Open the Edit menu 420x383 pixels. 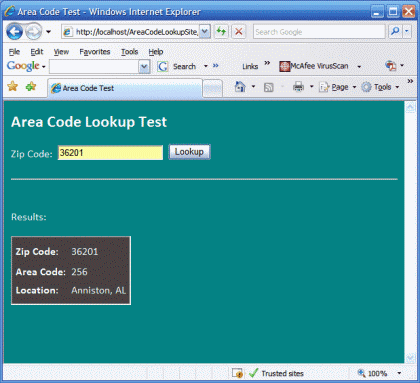(37, 52)
